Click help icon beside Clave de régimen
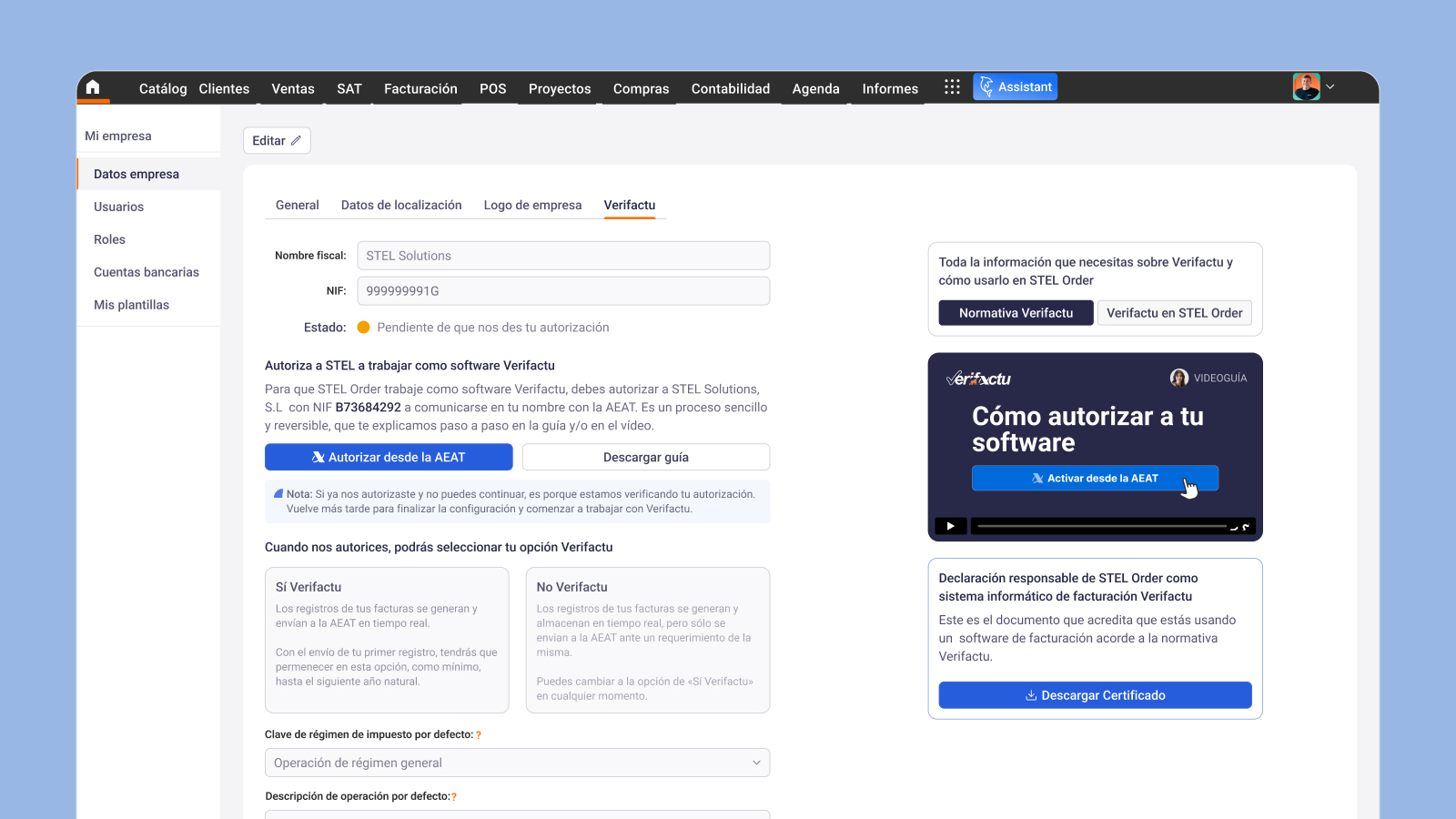Screen dimensions: 1456x819 click(479, 735)
